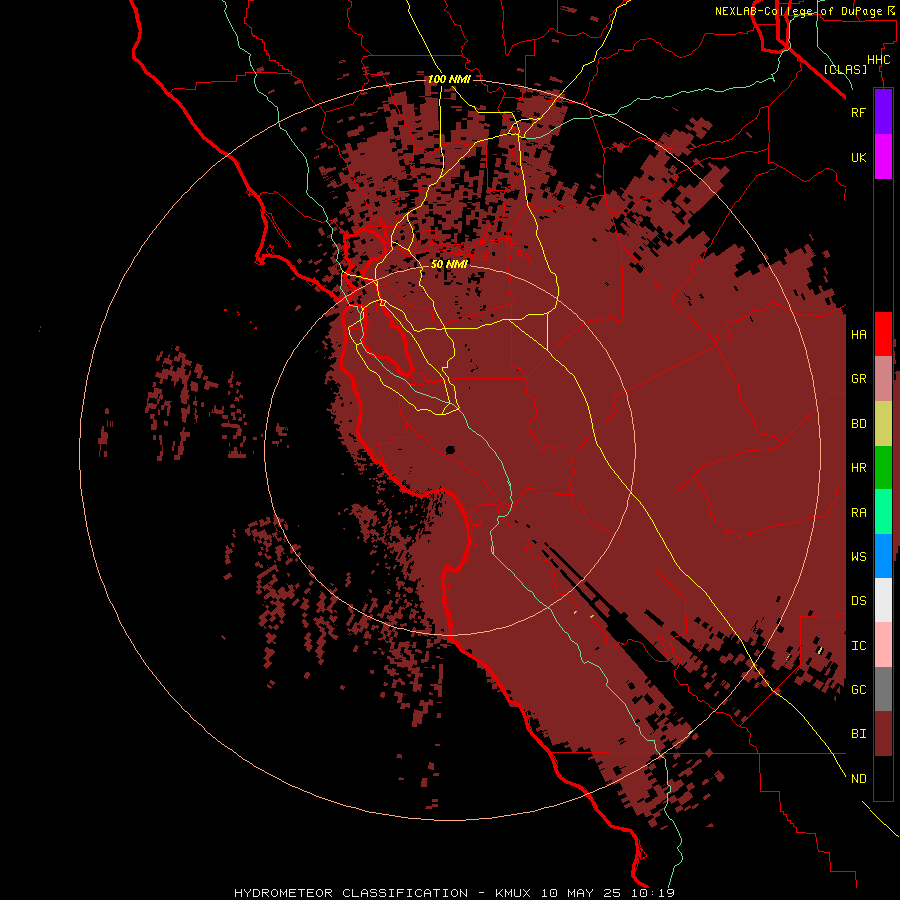This screenshot has height=900, width=900.
Task: Click the GR legend label
Action: [x=859, y=379]
